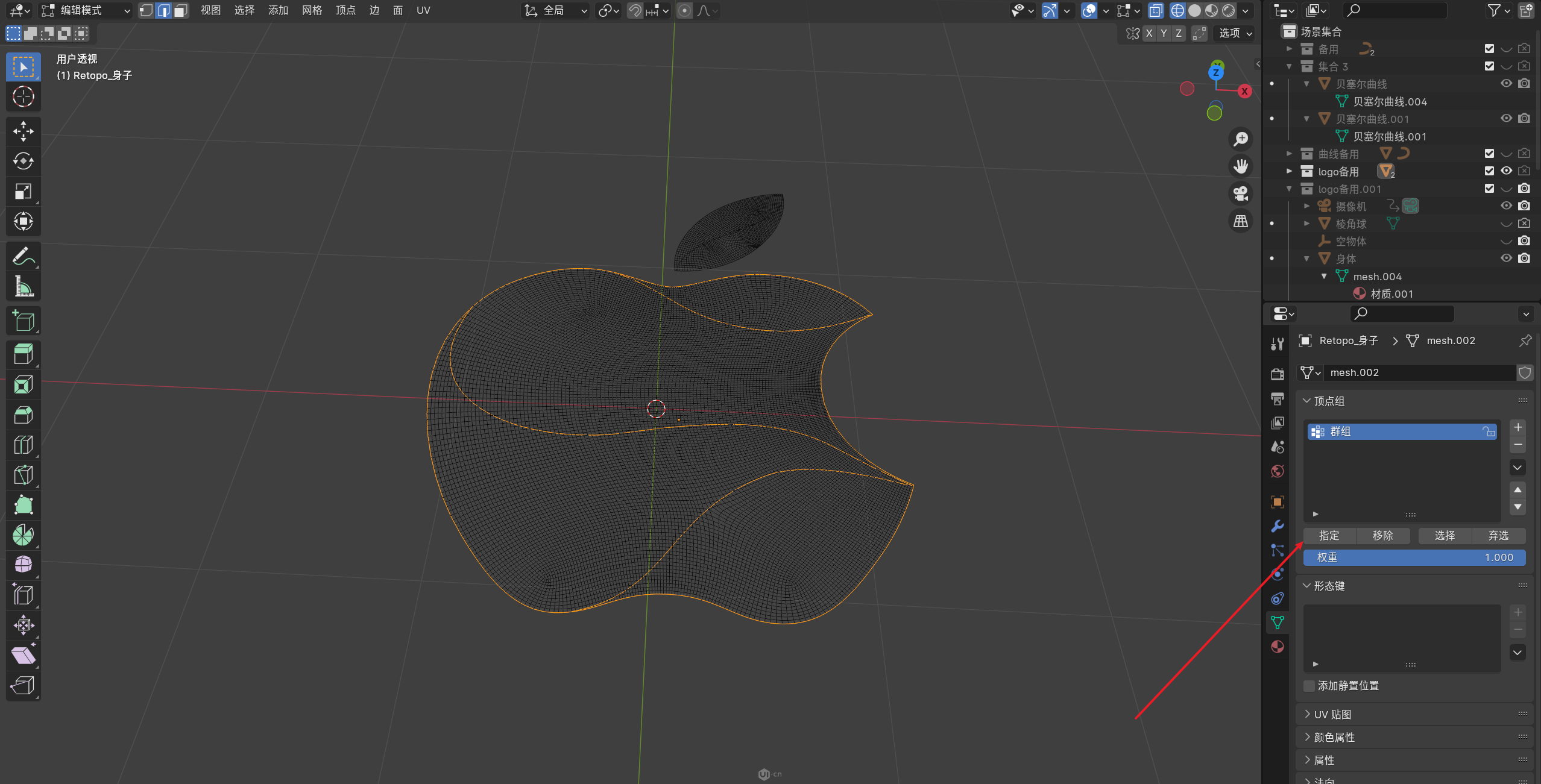
Task: Select the Scale tool
Action: tap(24, 192)
